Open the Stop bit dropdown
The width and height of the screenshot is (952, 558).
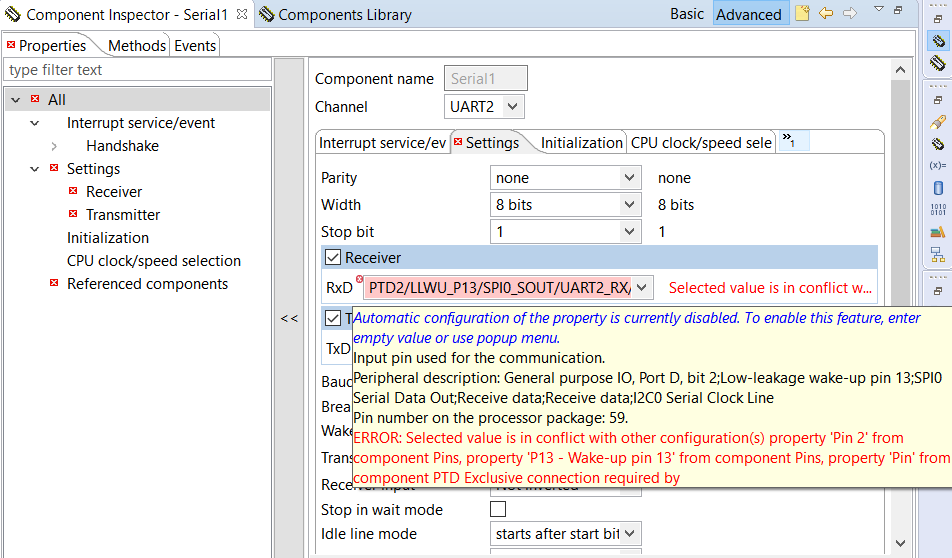click(x=630, y=231)
